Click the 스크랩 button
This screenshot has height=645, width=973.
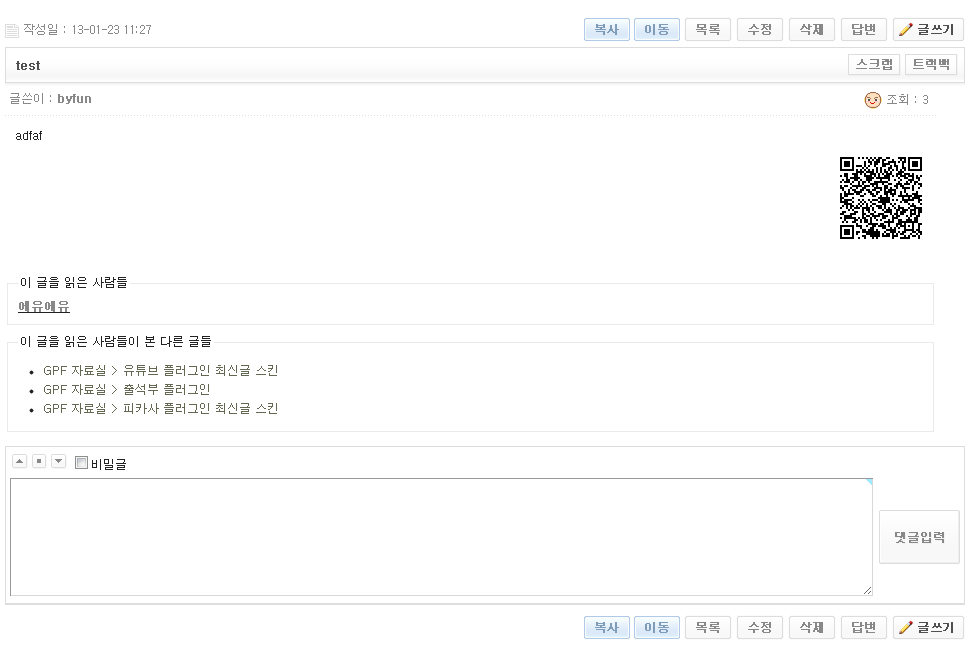click(874, 65)
